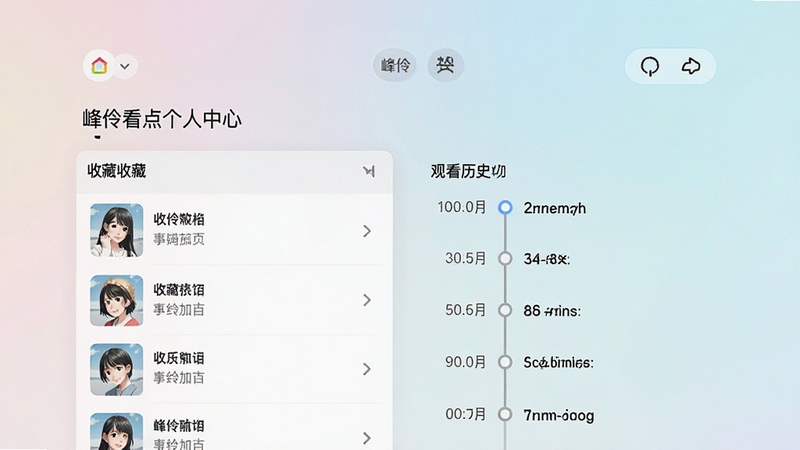Click history entry text "2nnemgh"
Viewport: 800px width, 450px height.
[555, 208]
